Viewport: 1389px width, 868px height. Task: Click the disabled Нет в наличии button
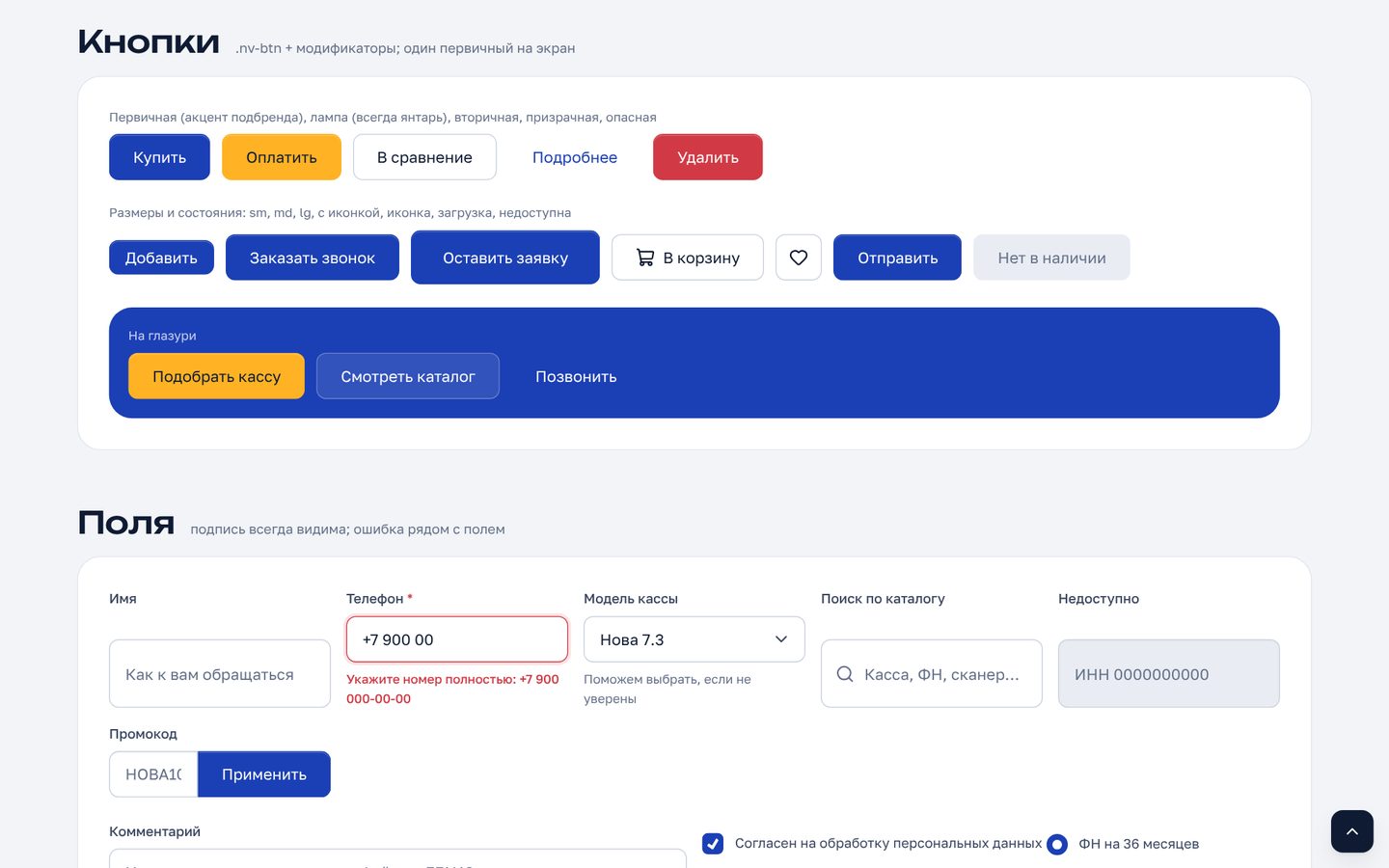(1051, 258)
